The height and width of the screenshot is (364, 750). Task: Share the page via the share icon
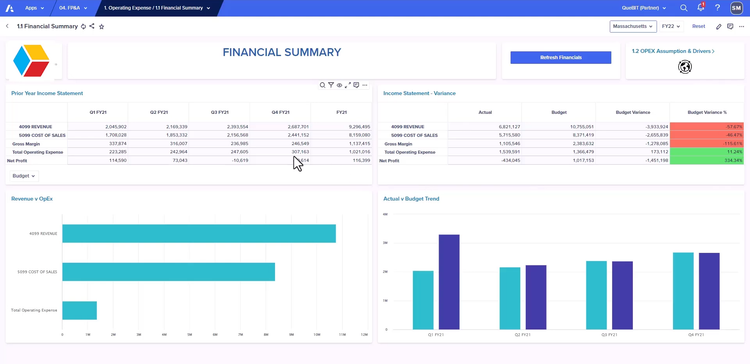92,26
